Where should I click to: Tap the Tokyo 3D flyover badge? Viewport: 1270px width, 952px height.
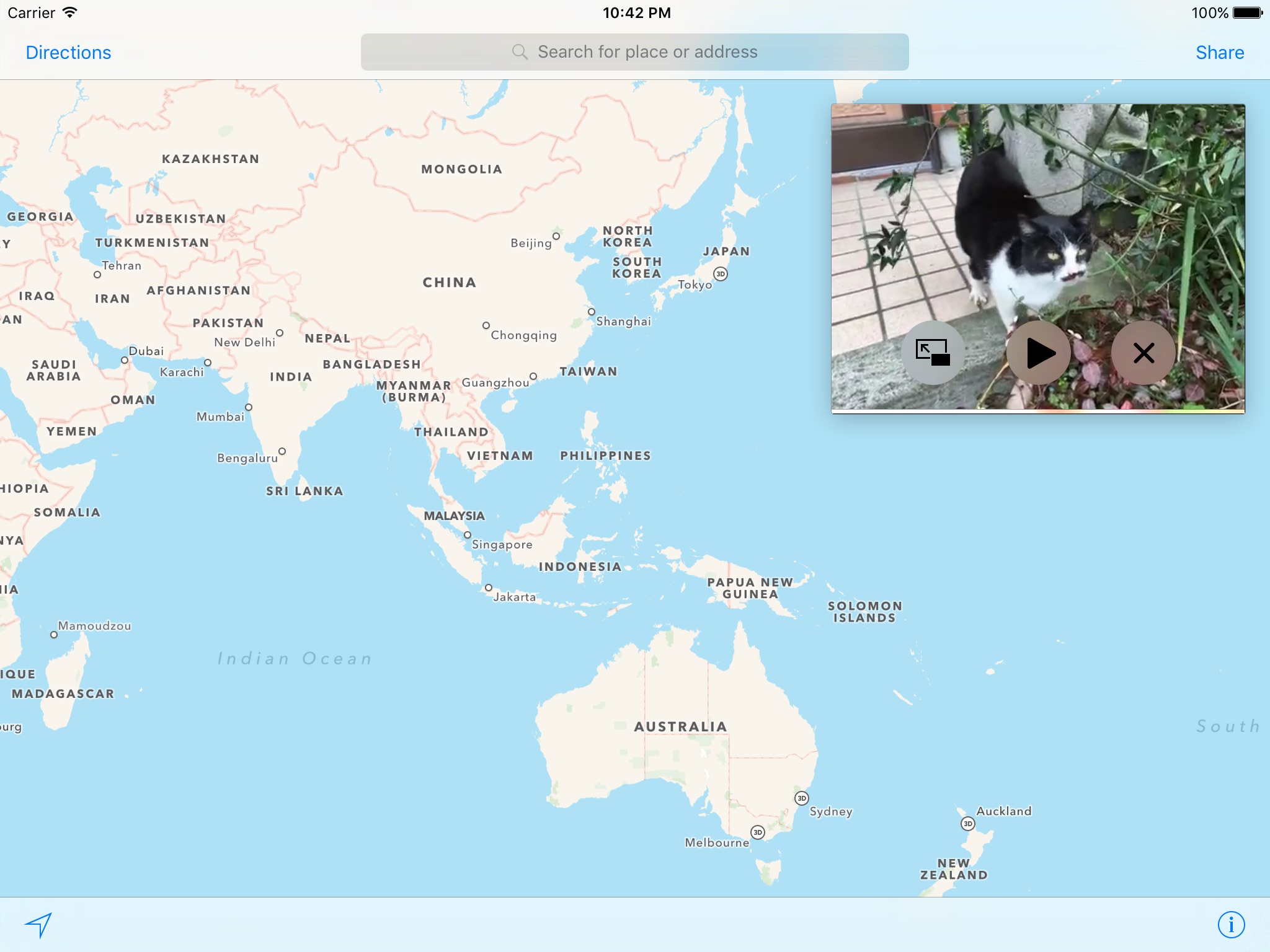[720, 274]
